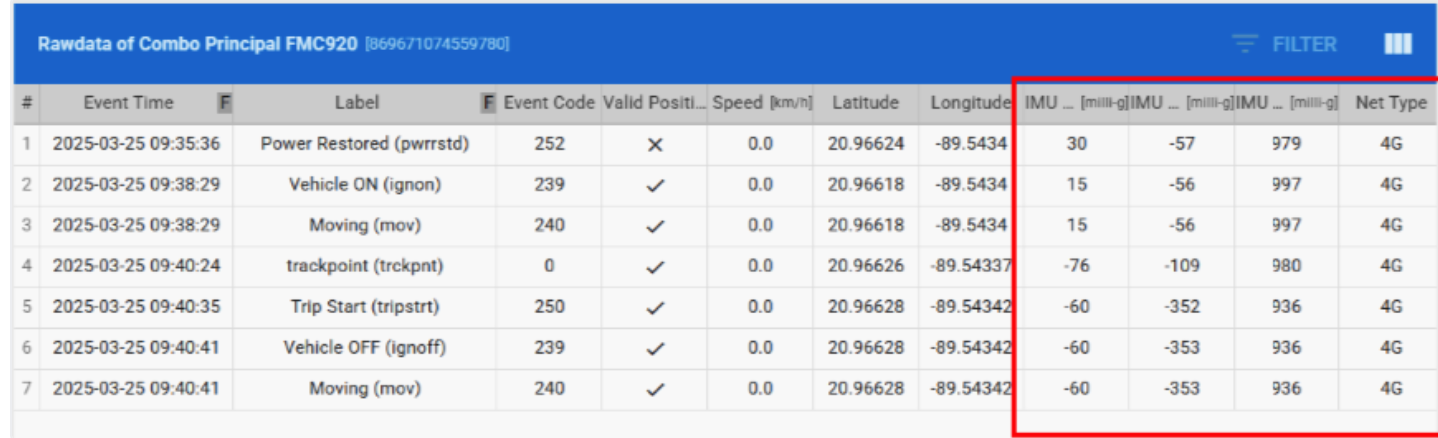Sort by the Event Code column header

click(549, 103)
